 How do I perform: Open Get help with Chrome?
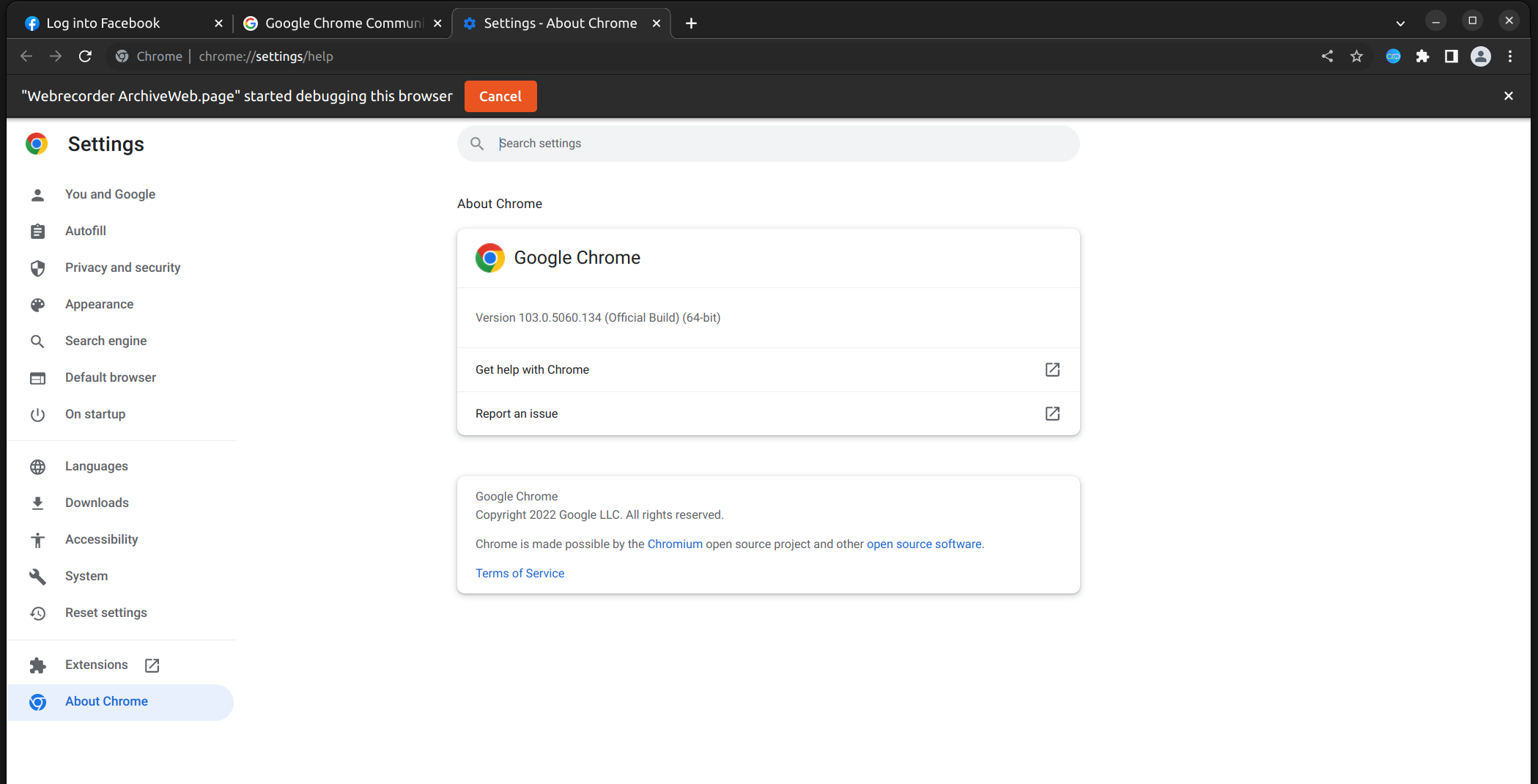769,370
